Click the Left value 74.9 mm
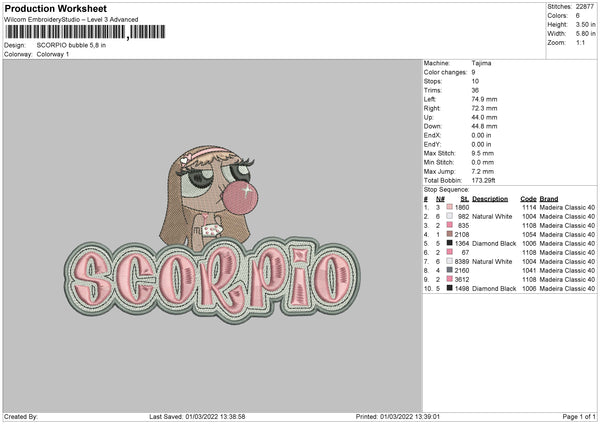Viewport: 600px width, 424px height. click(x=484, y=99)
